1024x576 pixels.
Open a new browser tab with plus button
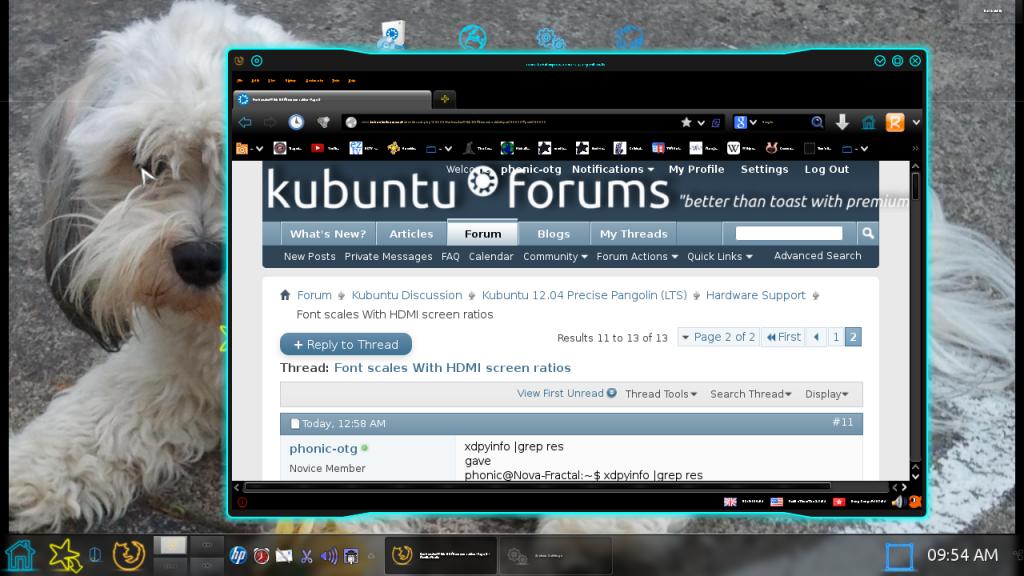445,98
